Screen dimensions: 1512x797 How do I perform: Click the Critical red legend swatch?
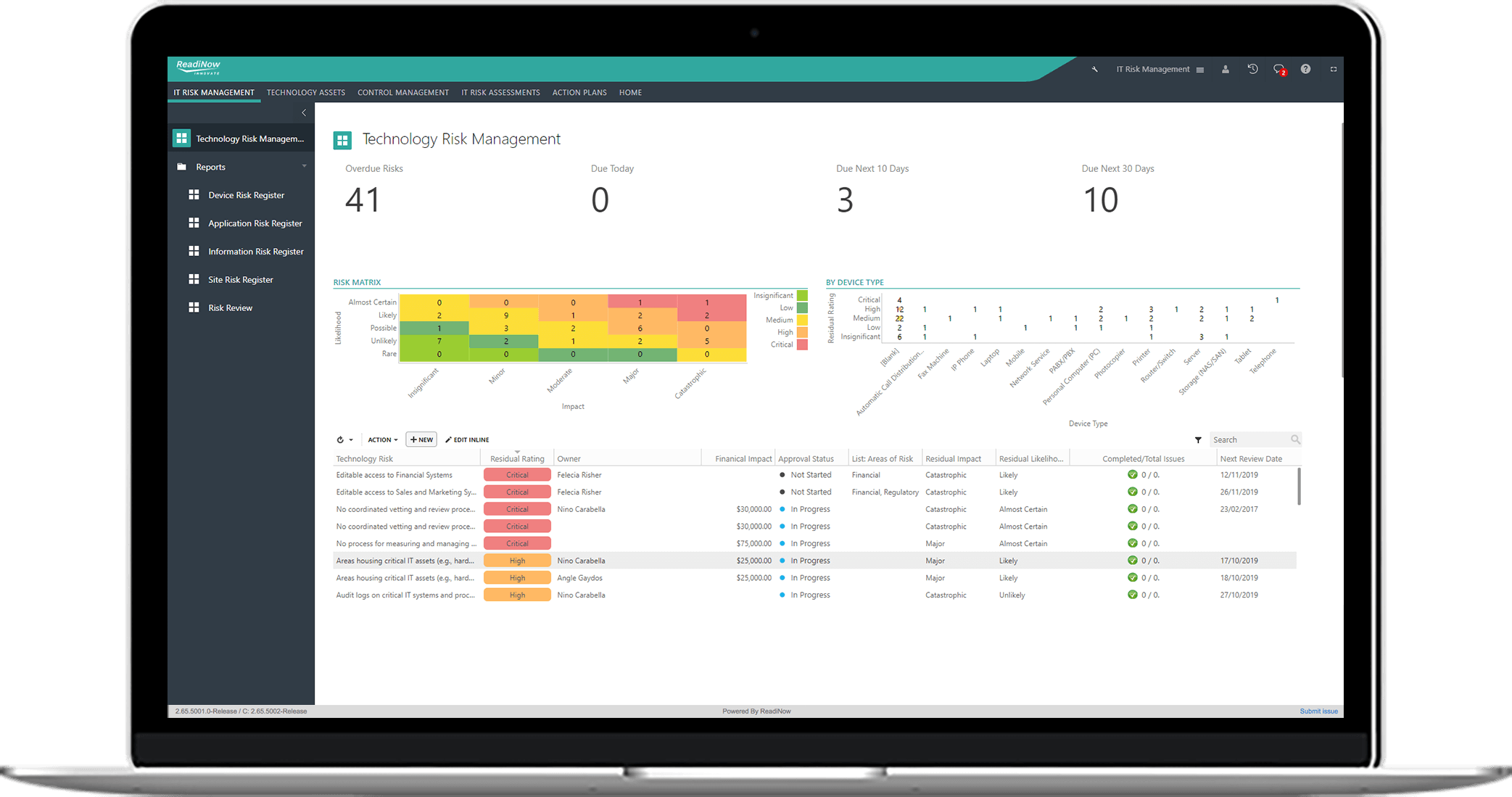point(802,344)
